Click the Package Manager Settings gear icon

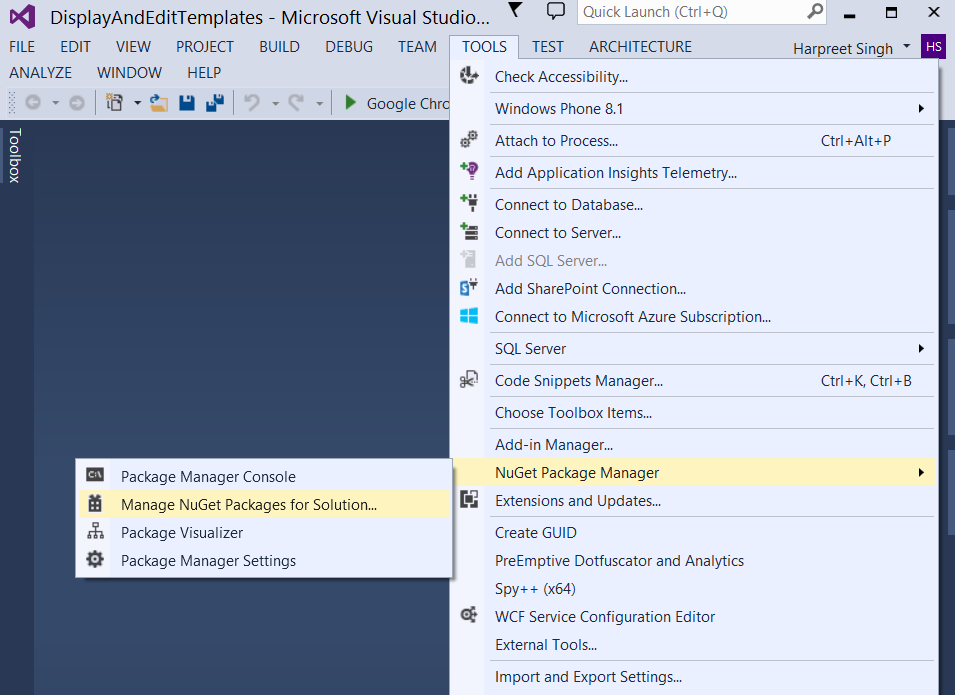tap(95, 560)
